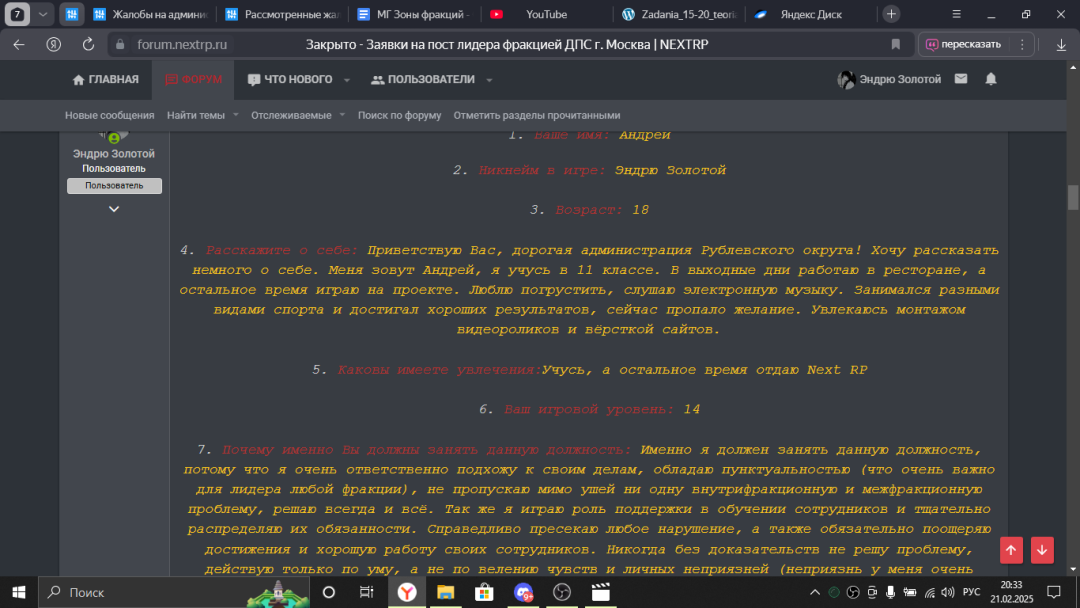The height and width of the screenshot is (608, 1080).
Task: Open Yandex Browser from the taskbar
Action: [x=407, y=592]
